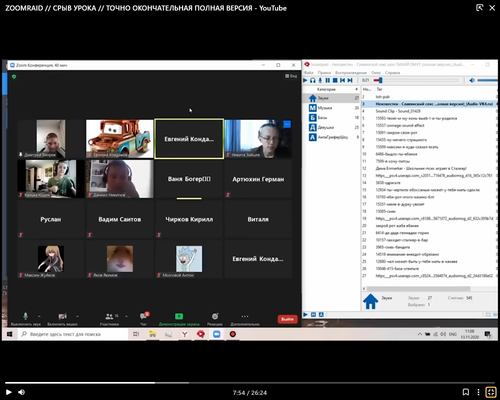Play selected sound in Soundpad toolbar
Screen dimensions: 500x400
point(305,80)
